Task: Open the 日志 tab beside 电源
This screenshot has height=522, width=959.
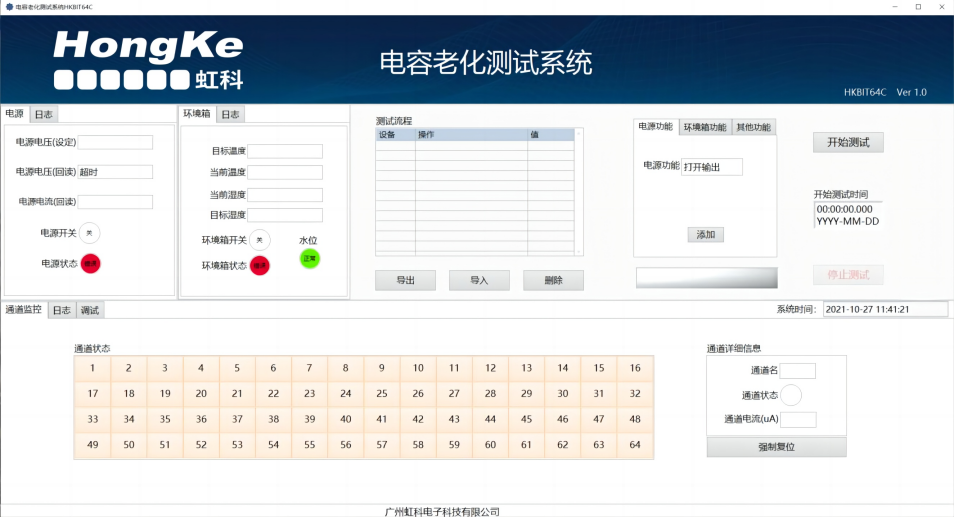Action: [43, 114]
